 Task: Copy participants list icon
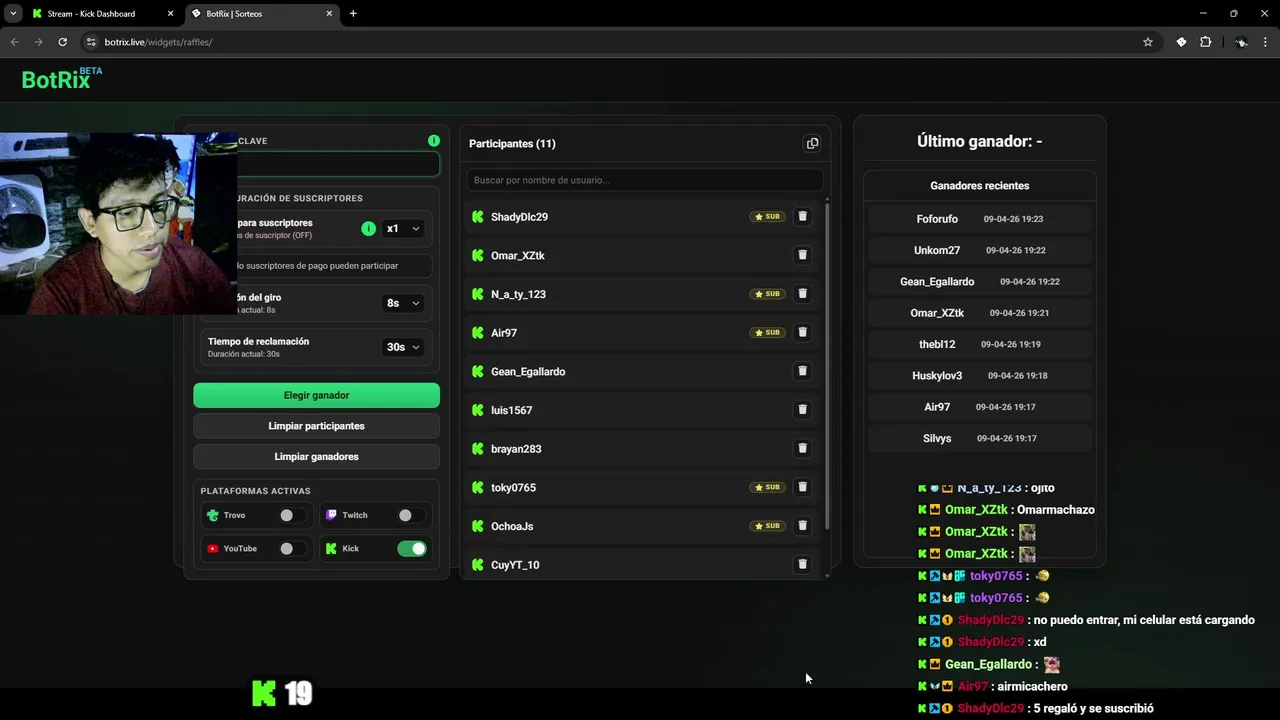[x=812, y=143]
